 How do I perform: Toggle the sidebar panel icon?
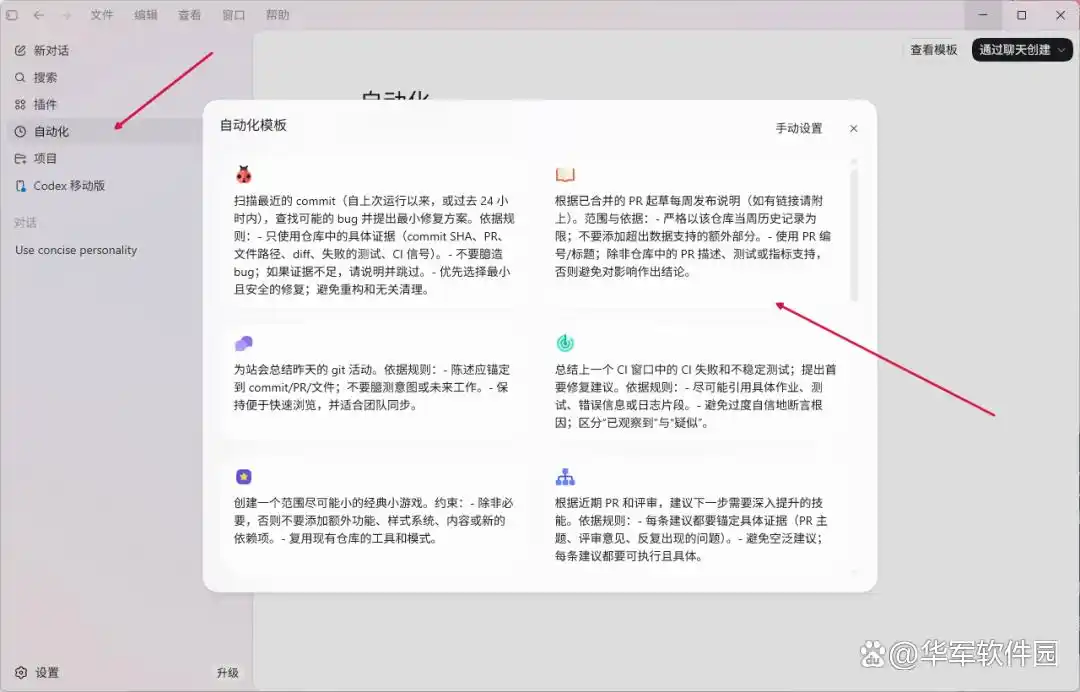[x=12, y=14]
